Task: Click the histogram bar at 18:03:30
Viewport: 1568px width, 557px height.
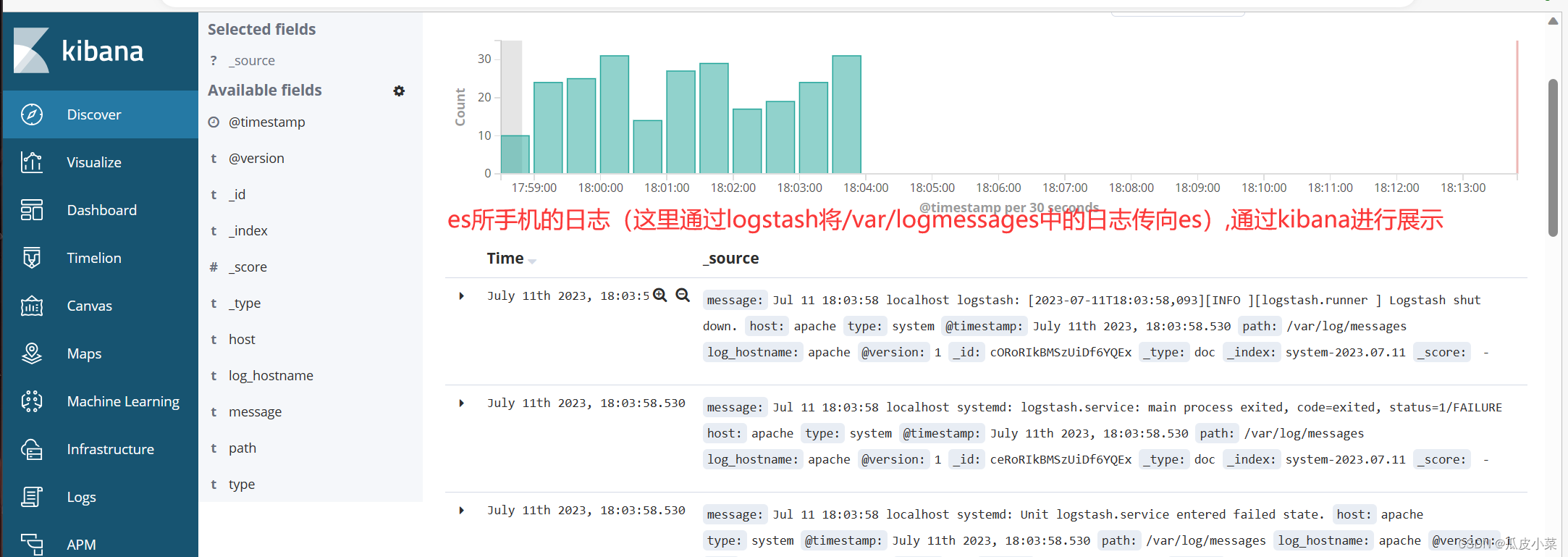Action: (846, 114)
